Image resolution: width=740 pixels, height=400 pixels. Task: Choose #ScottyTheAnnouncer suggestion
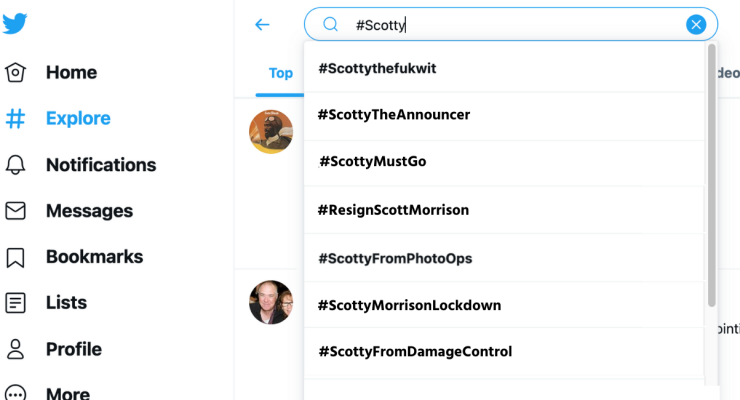coord(394,115)
